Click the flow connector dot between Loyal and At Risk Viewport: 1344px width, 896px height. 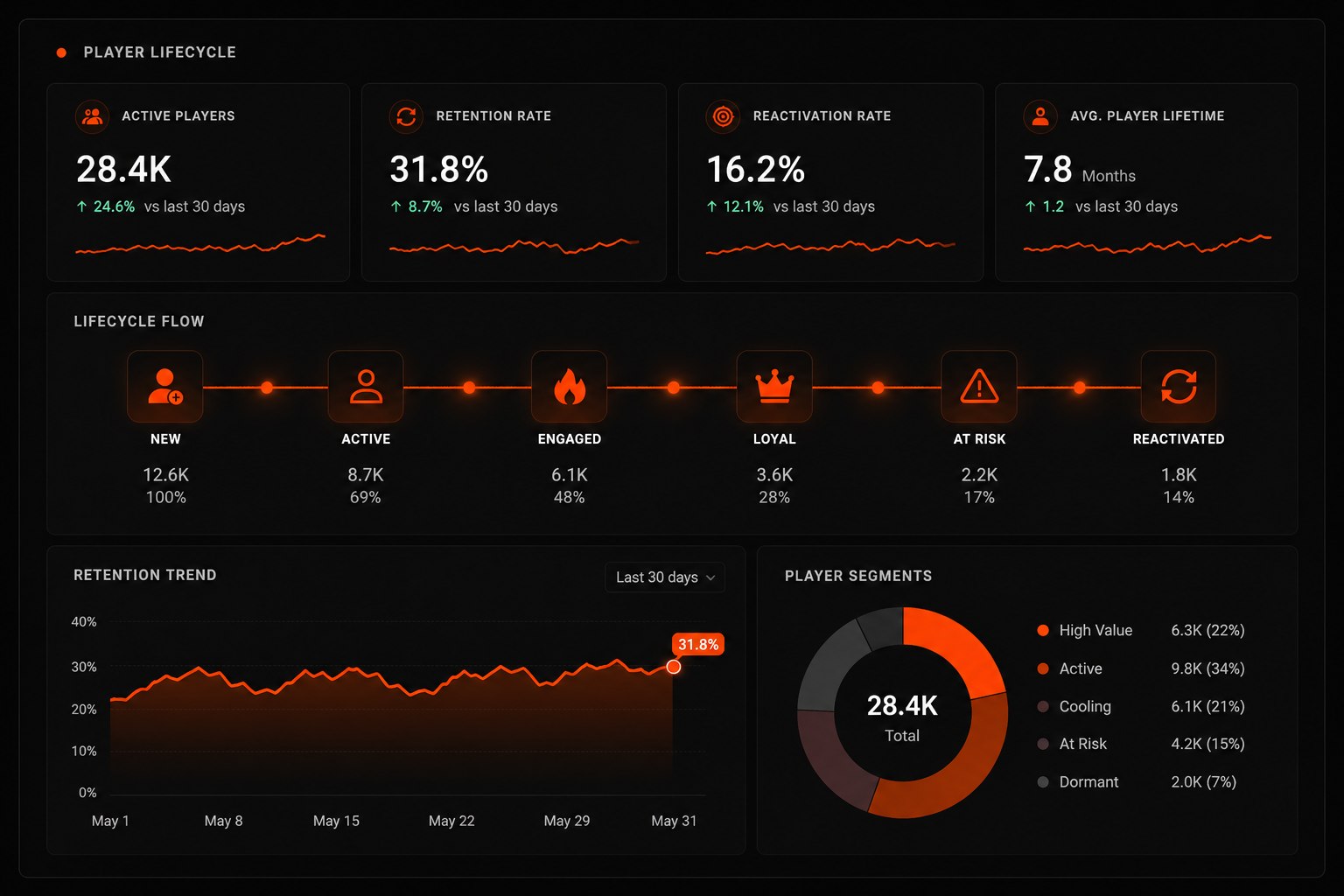point(878,388)
